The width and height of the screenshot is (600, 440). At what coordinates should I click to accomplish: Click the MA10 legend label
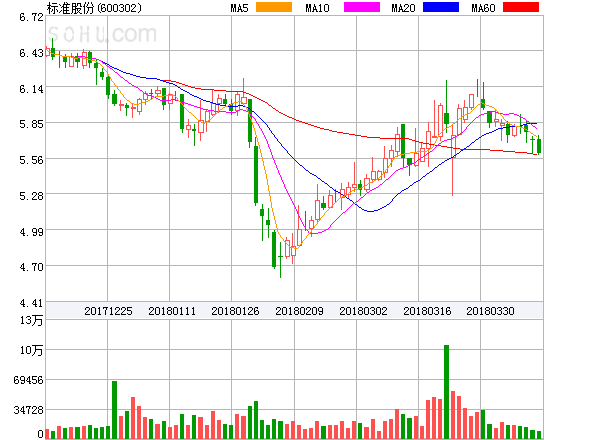click(x=317, y=8)
